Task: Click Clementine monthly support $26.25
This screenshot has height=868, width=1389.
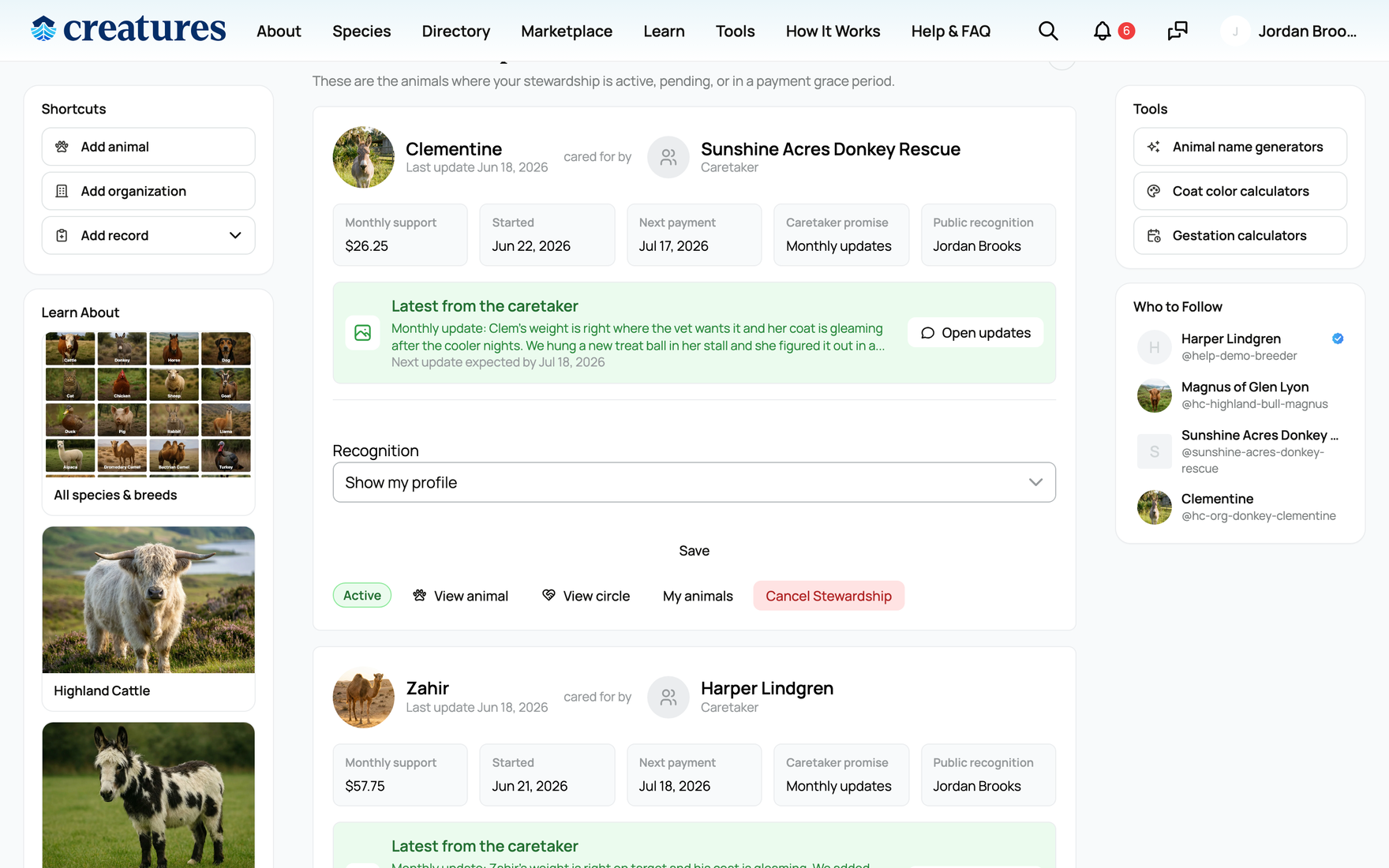Action: click(400, 235)
